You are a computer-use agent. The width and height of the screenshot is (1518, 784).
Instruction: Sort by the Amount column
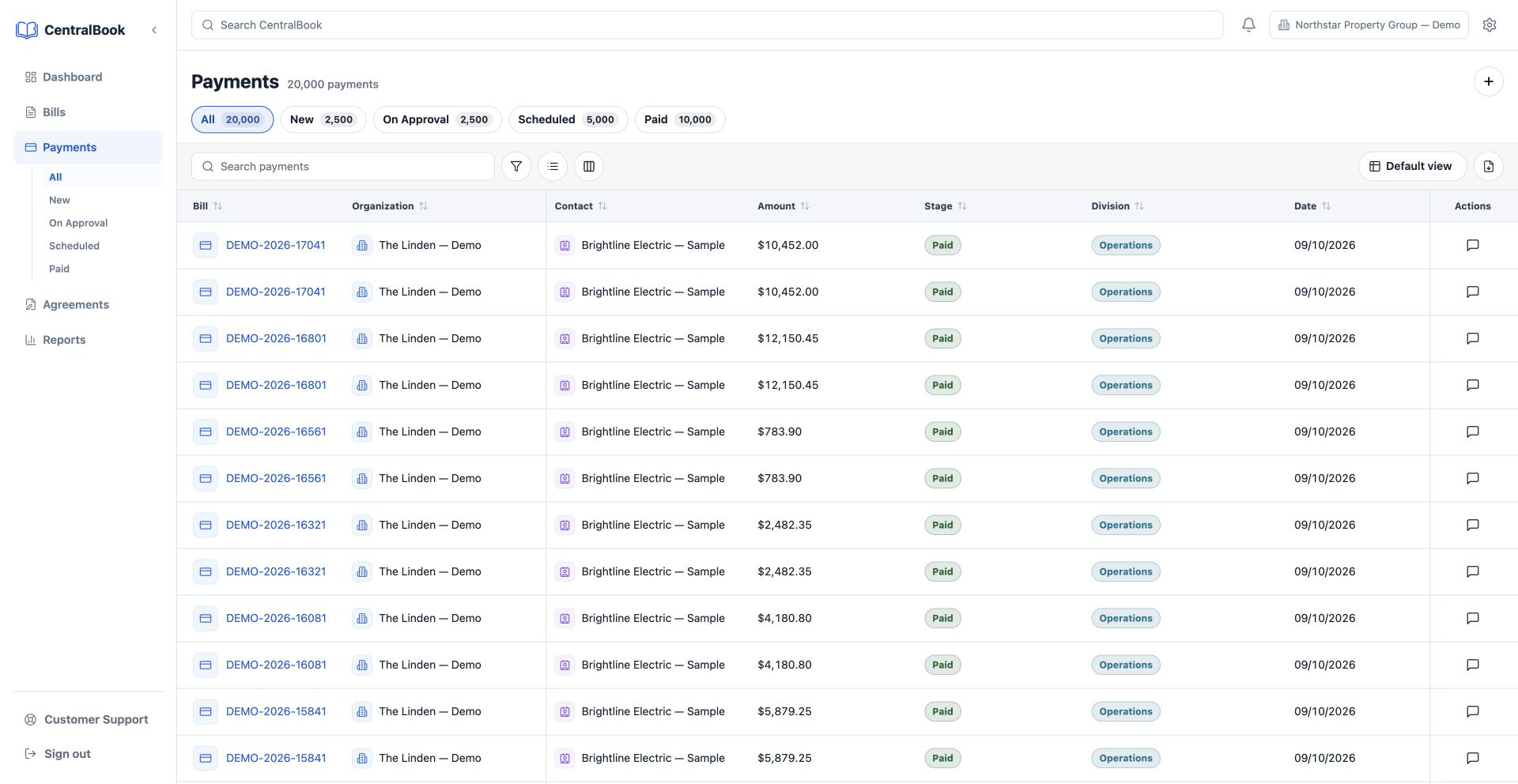coord(784,205)
